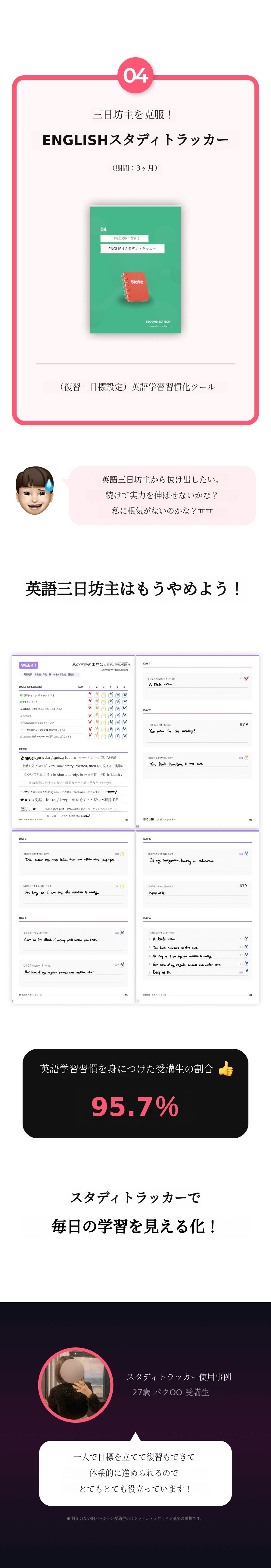Click the 95.7% statistic

point(135,1106)
